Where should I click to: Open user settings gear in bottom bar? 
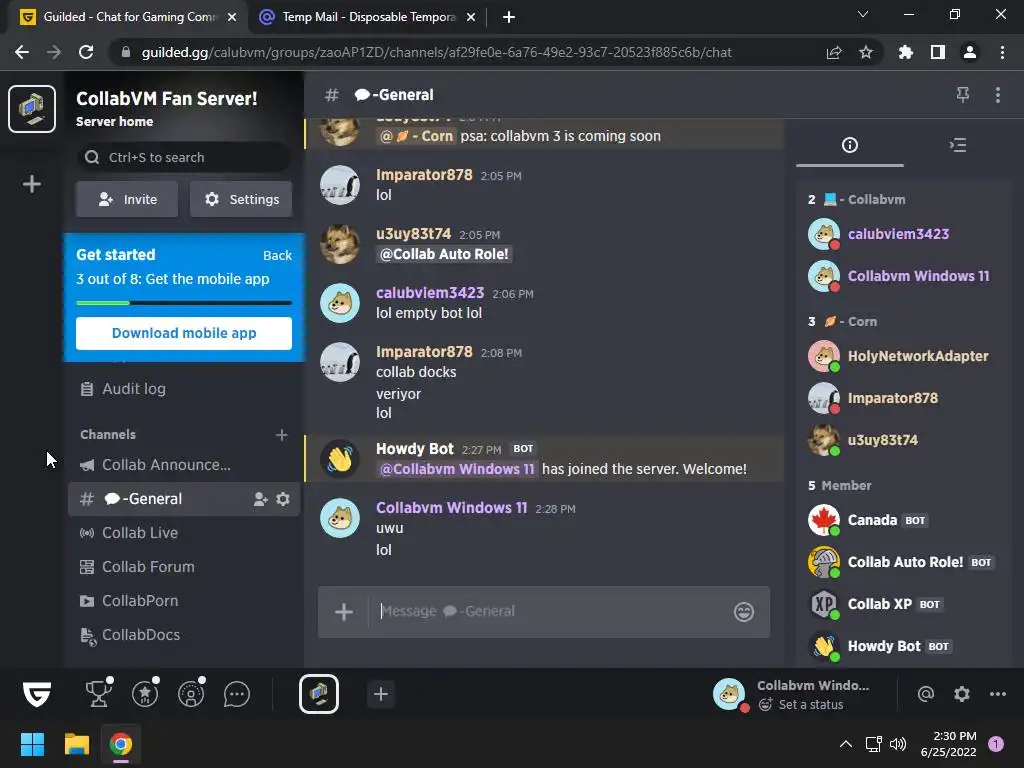[x=961, y=694]
